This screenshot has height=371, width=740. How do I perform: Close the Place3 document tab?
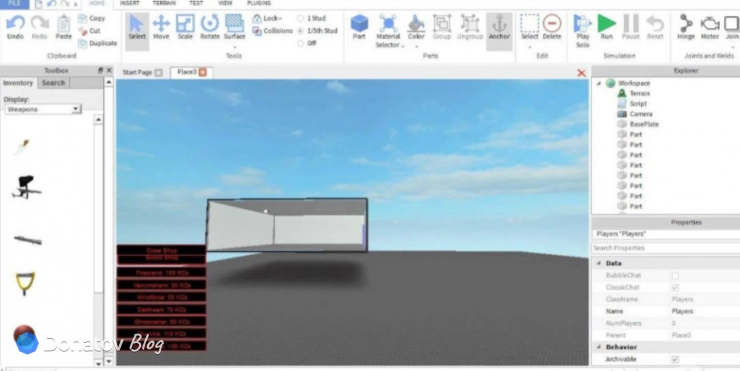pos(202,72)
